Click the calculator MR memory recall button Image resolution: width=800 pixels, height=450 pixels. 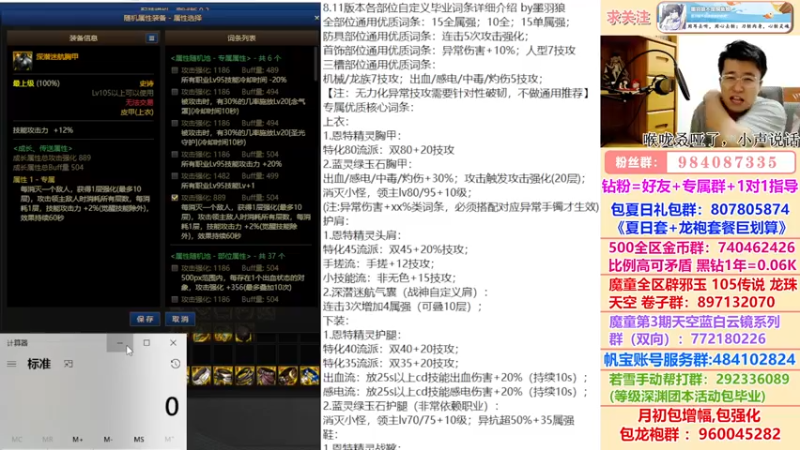coord(47,439)
